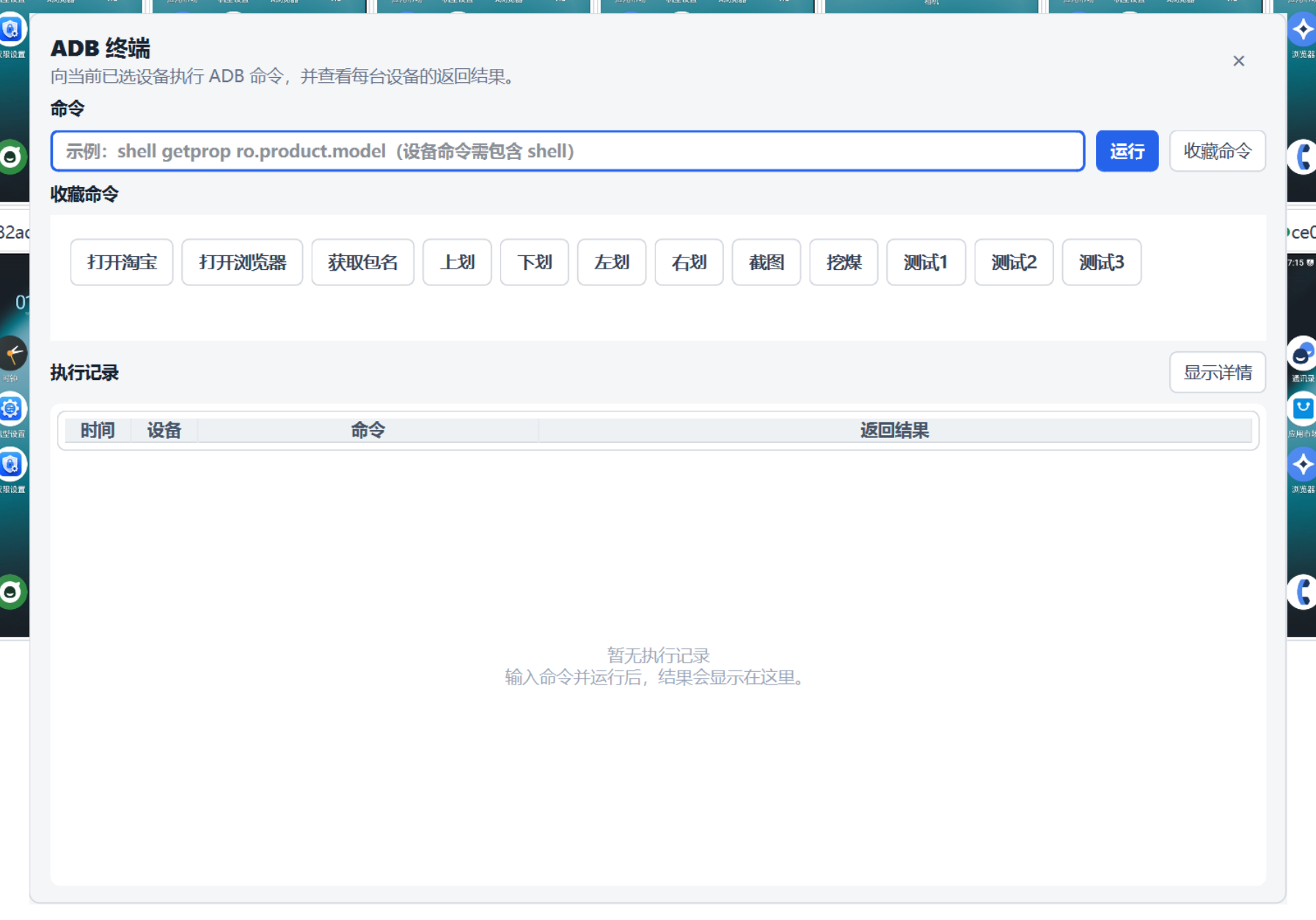Select the 测试3 saved command
The image size is (1316, 920).
point(1102,262)
